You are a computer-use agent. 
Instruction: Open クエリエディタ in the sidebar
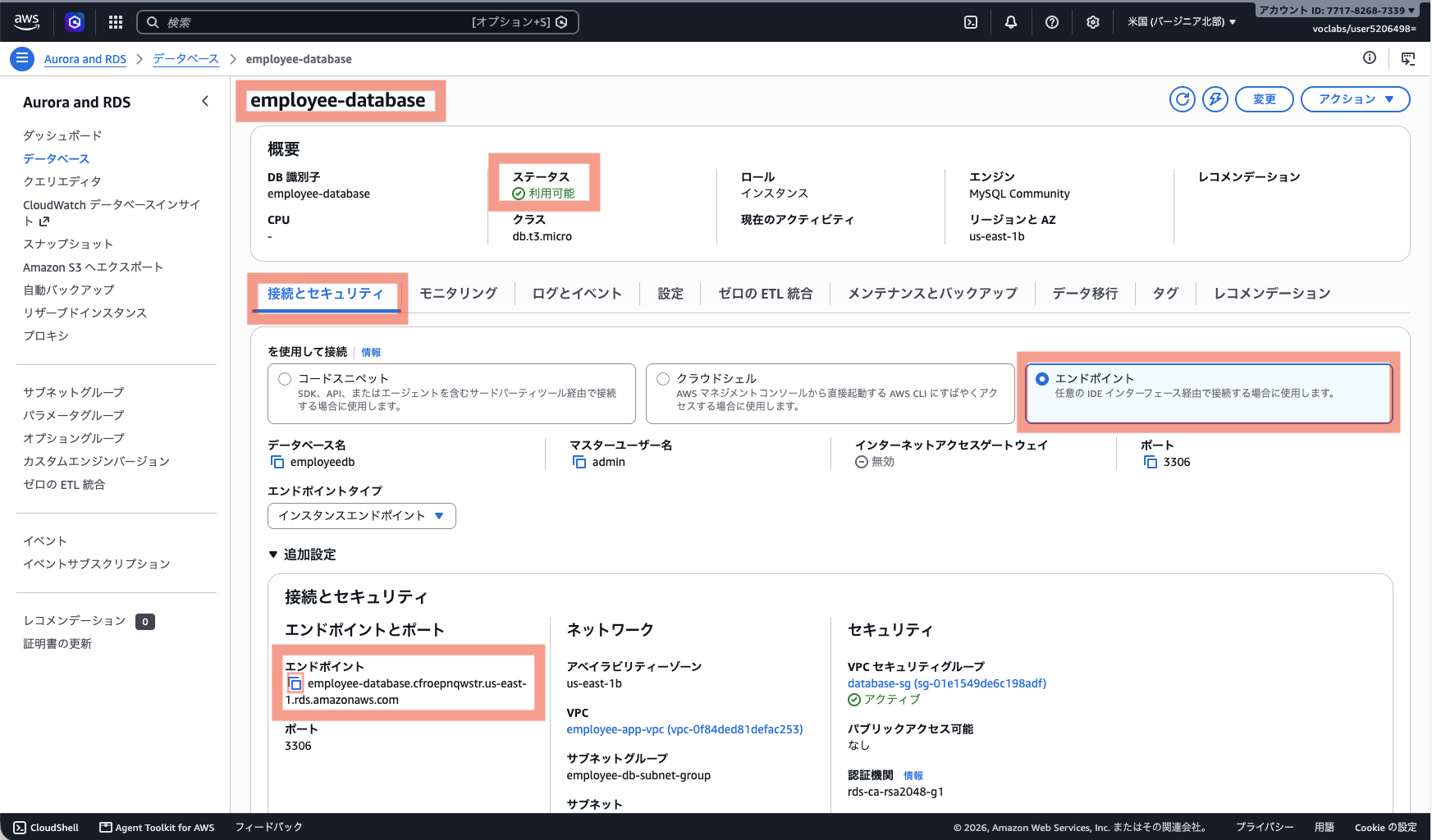(62, 181)
